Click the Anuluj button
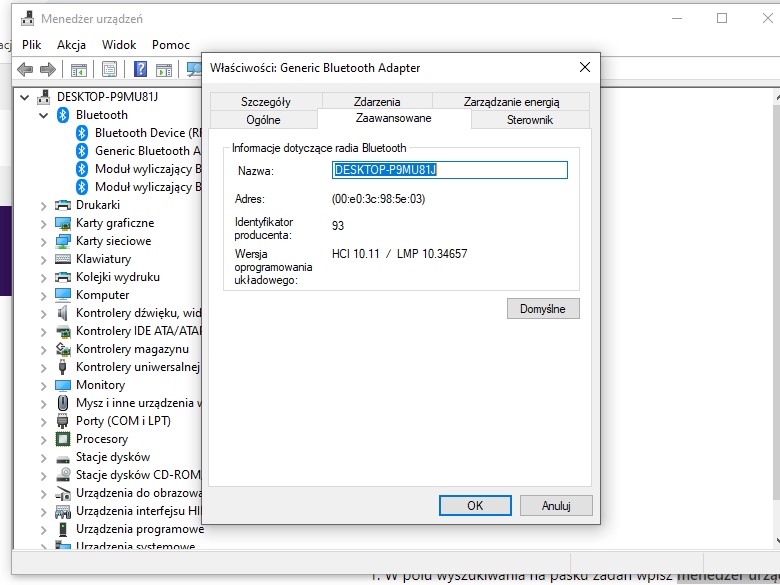 tap(556, 505)
